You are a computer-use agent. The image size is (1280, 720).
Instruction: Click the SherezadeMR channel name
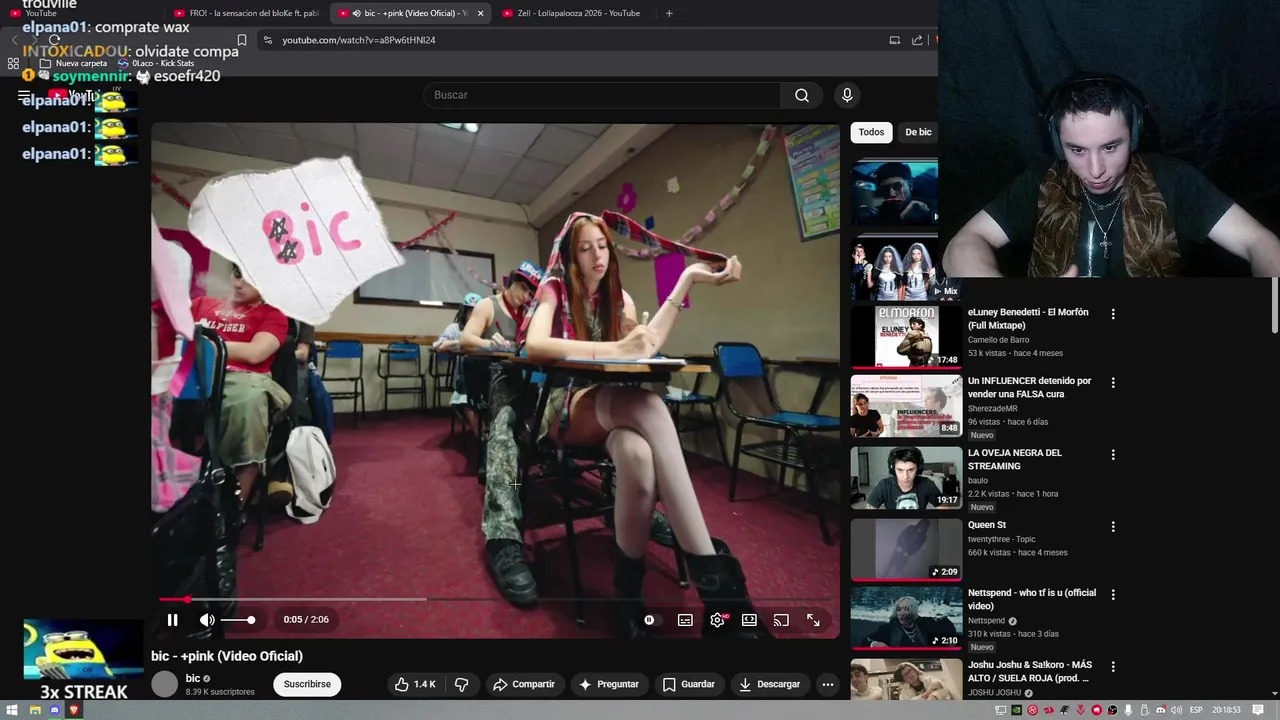[992, 408]
